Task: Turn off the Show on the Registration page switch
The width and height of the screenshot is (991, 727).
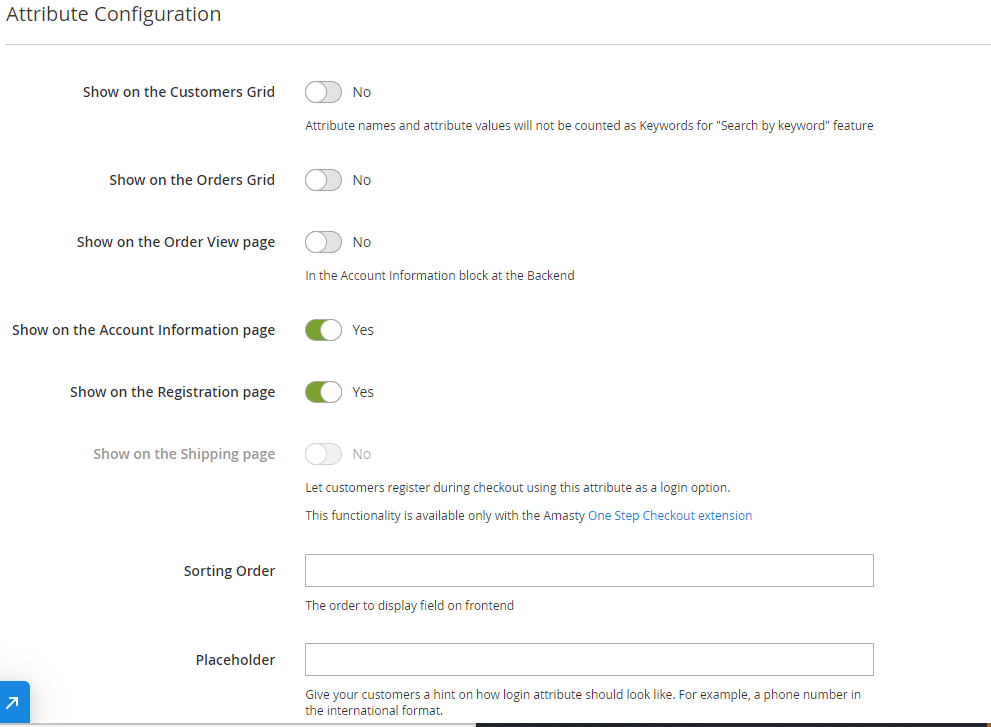Action: (323, 392)
